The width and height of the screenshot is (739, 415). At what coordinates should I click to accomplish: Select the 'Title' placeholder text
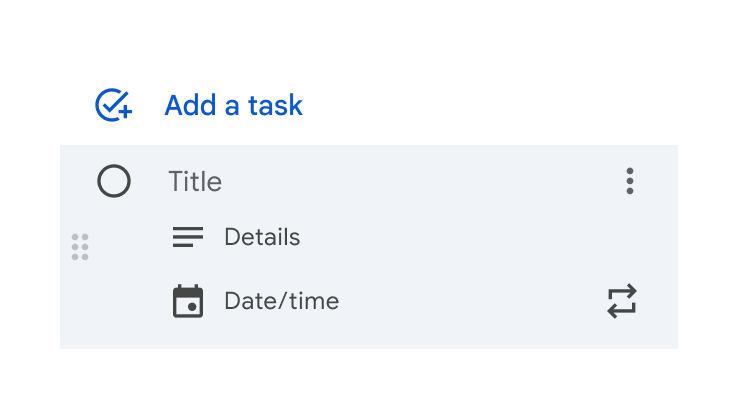point(196,181)
